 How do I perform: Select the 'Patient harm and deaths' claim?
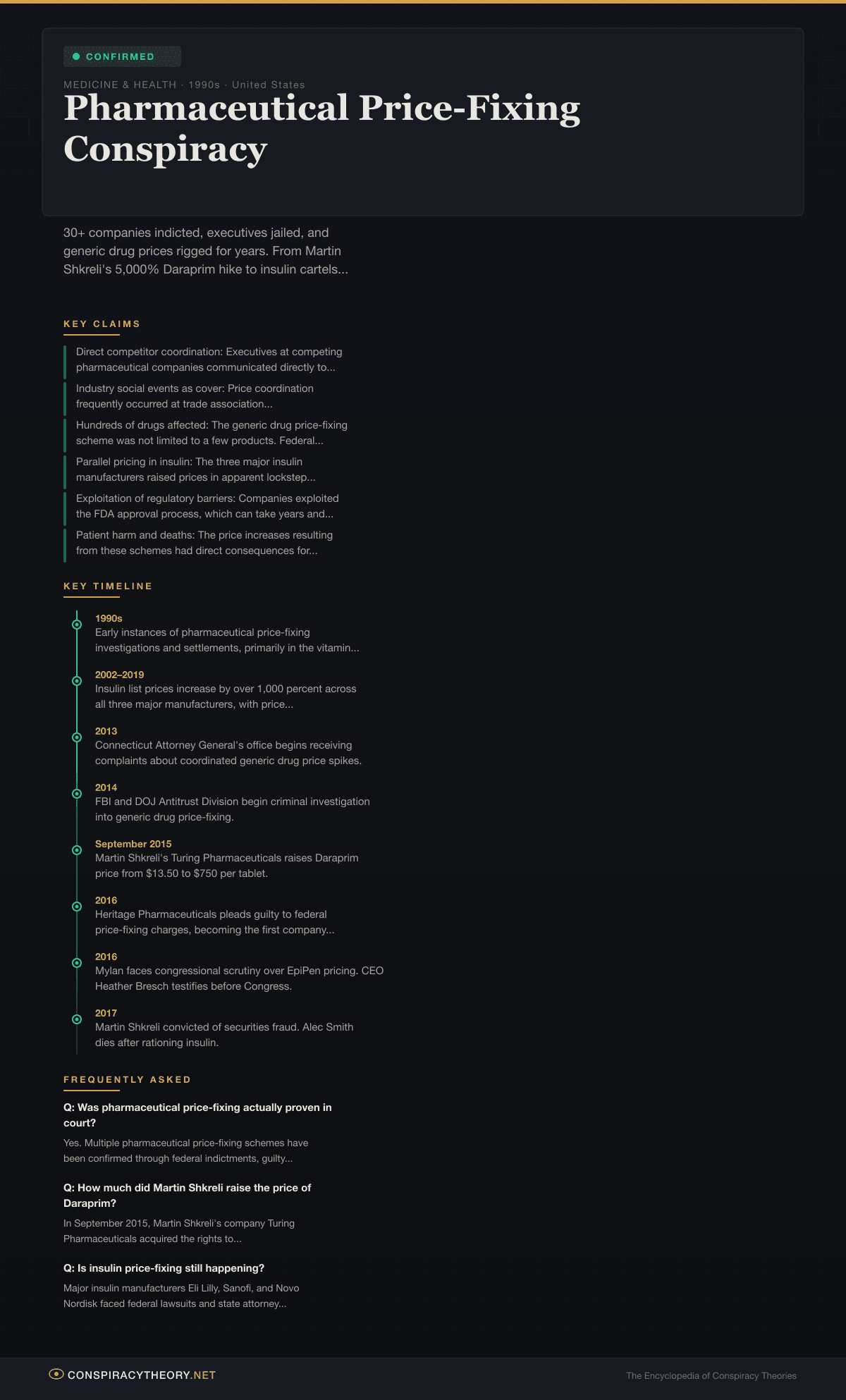coord(204,543)
